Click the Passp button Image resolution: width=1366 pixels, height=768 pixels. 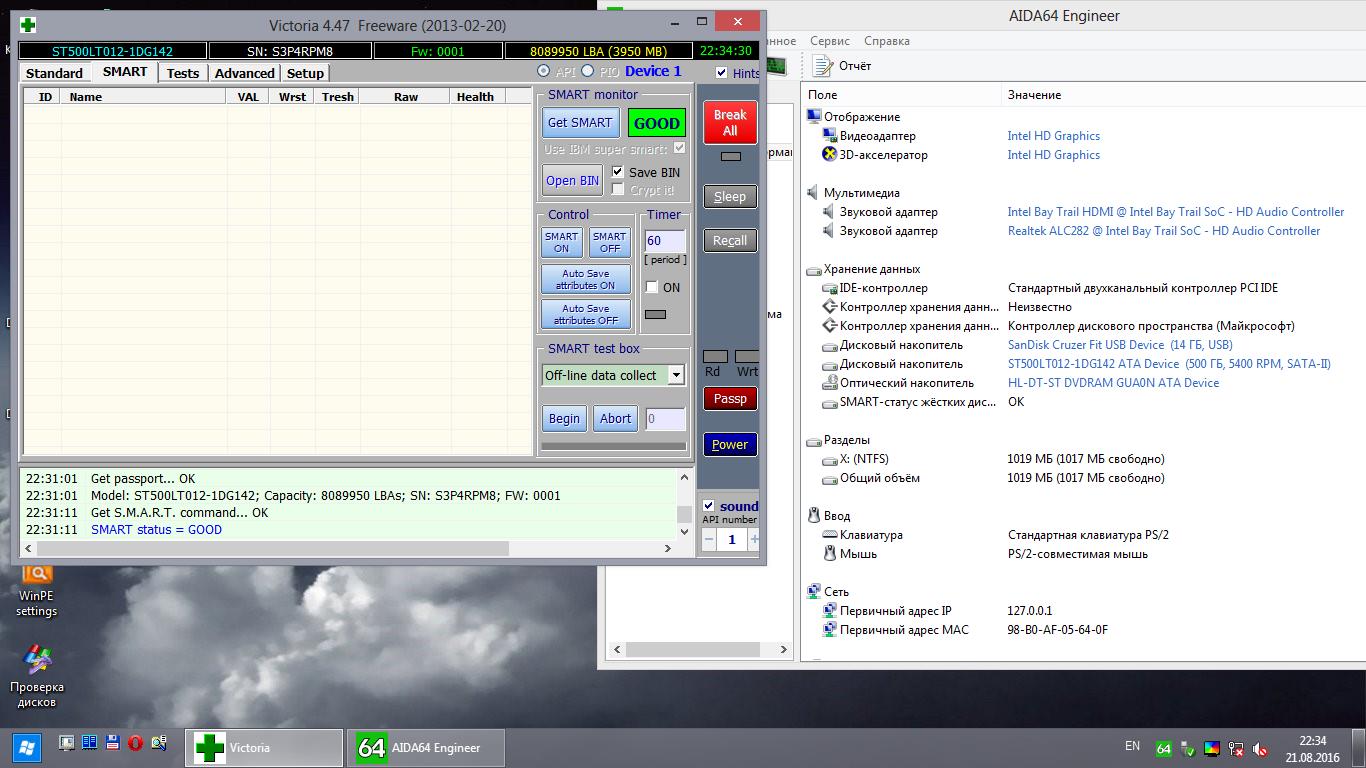(x=730, y=399)
